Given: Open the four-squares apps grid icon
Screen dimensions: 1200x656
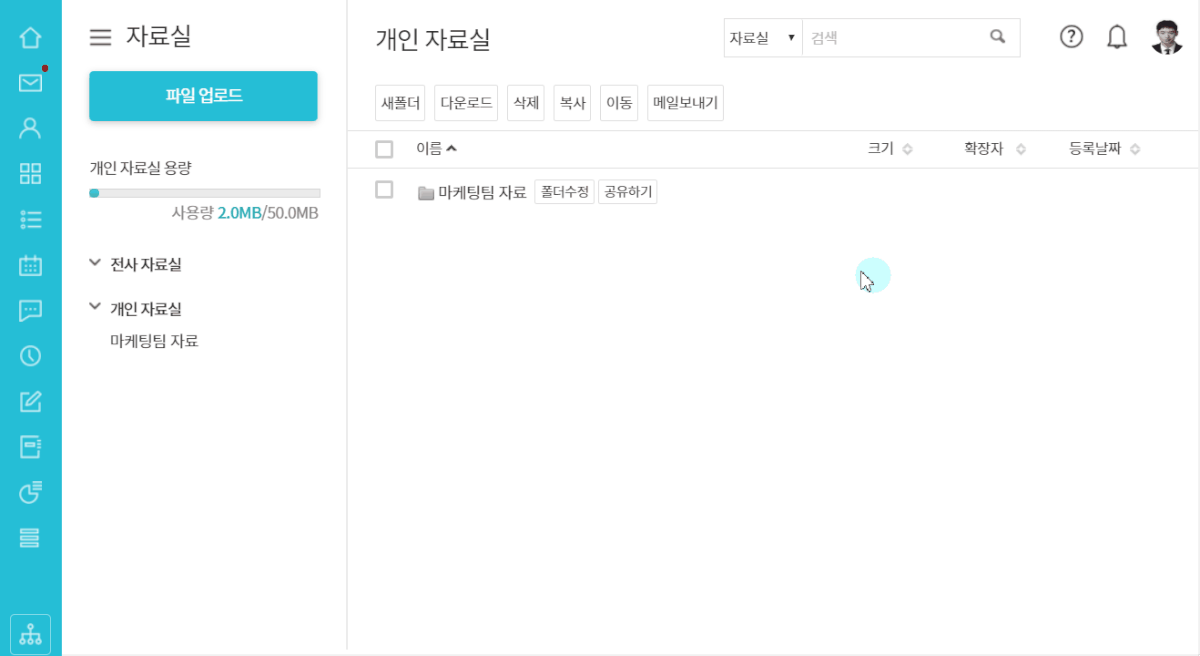Looking at the screenshot, I should click(x=30, y=174).
